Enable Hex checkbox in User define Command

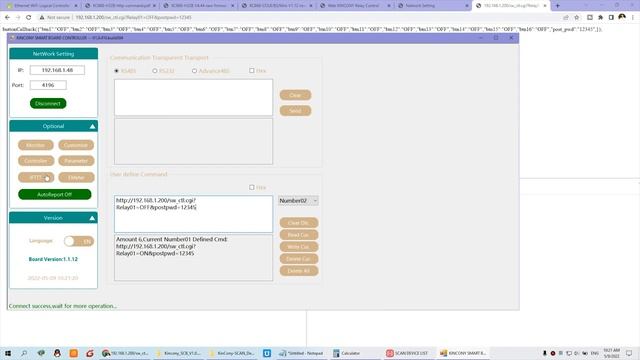coord(251,187)
